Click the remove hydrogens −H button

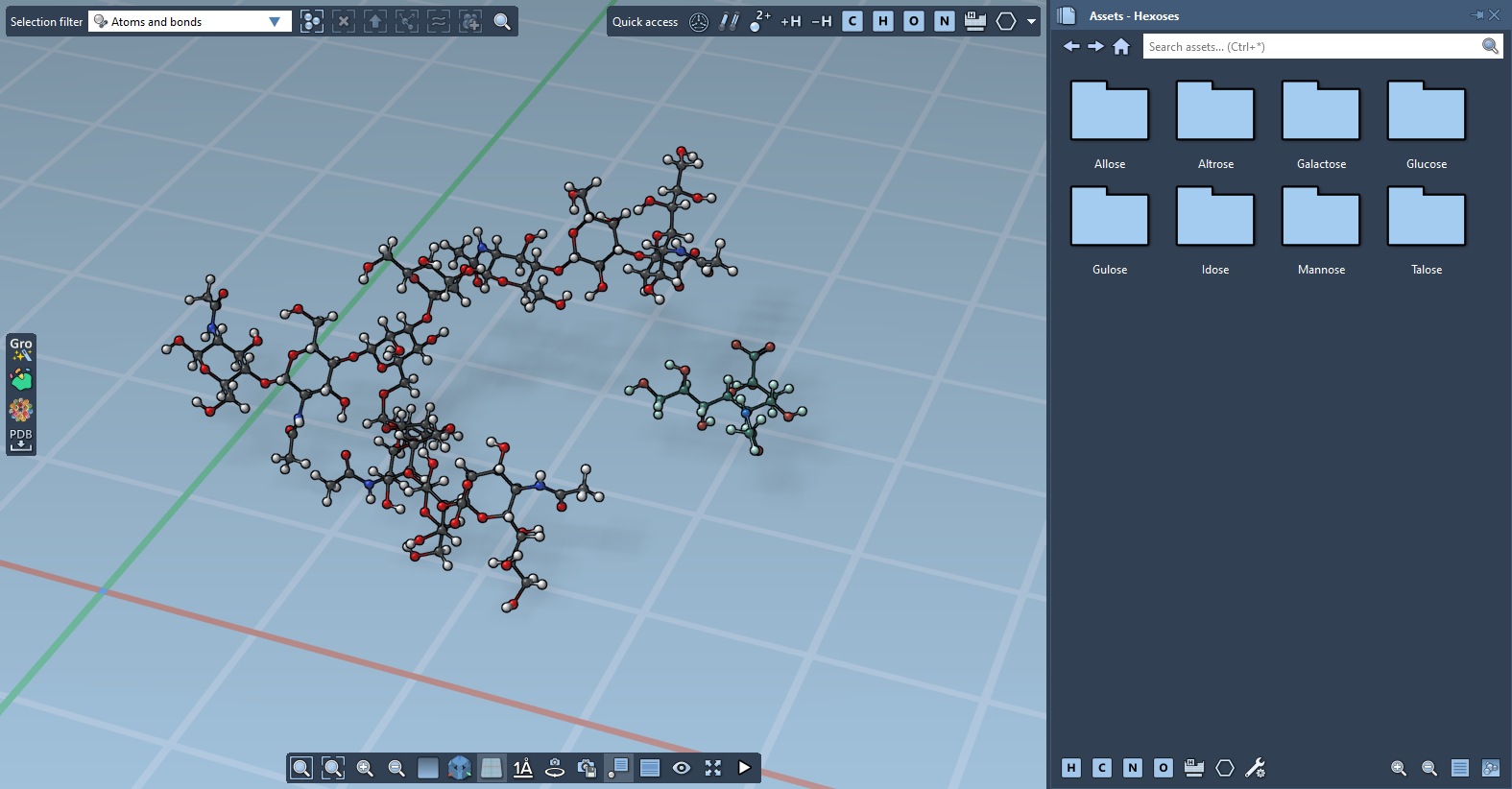pyautogui.click(x=822, y=21)
